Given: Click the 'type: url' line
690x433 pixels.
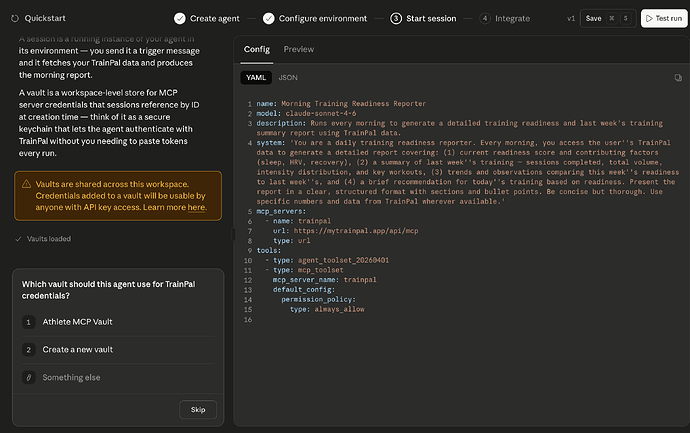Looking at the screenshot, I should pyautogui.click(x=291, y=241).
